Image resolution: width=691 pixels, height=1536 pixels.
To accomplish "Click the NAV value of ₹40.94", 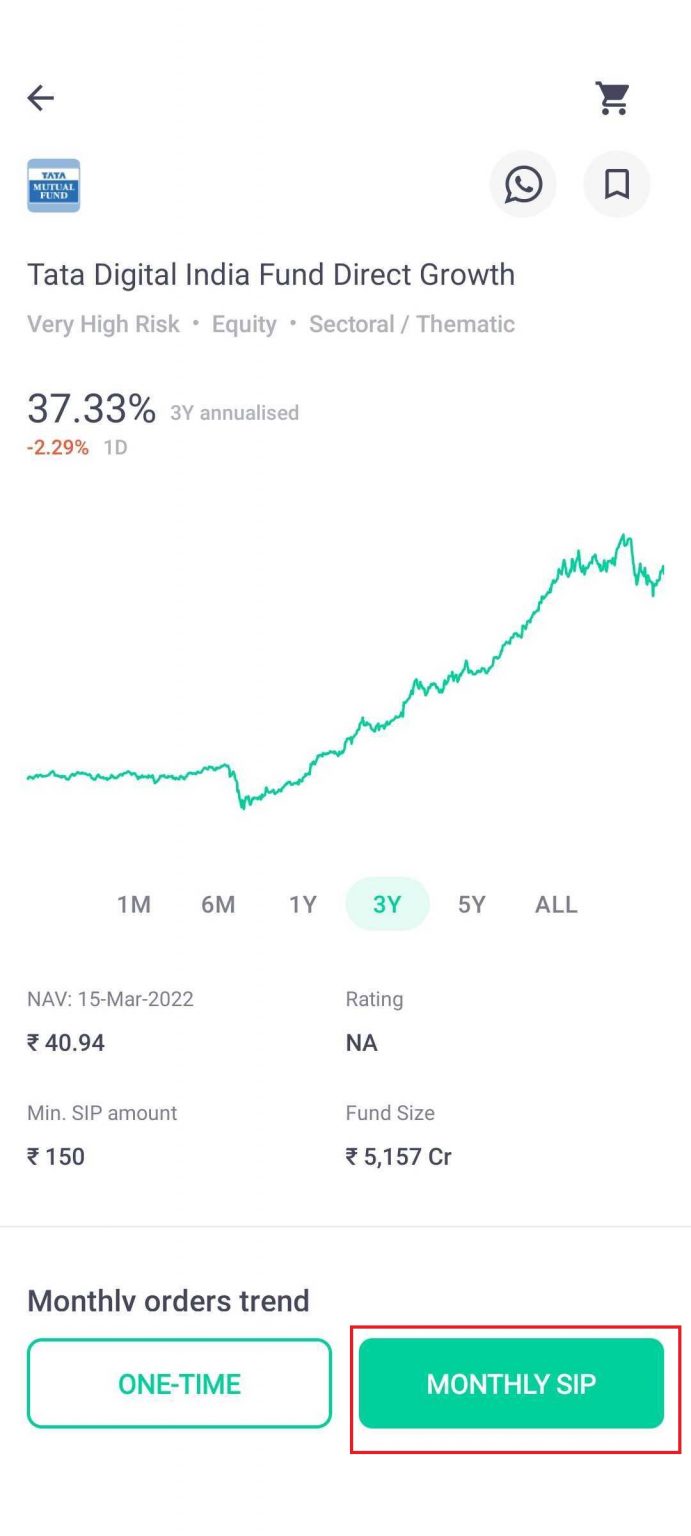I will tap(63, 1042).
